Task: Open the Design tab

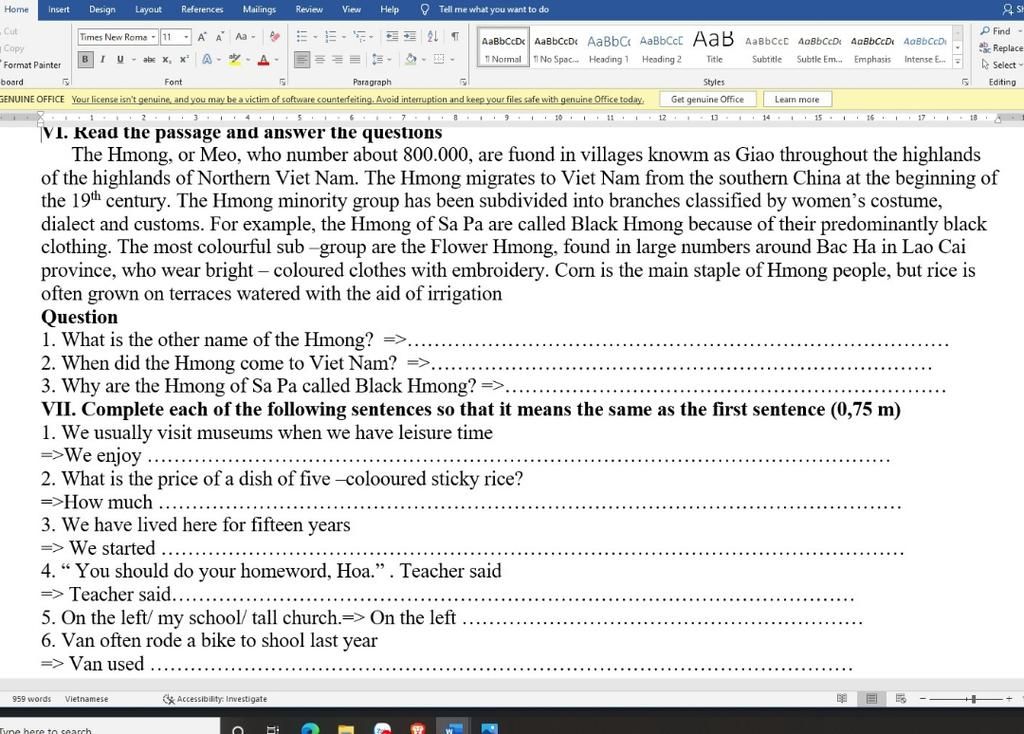Action: [x=102, y=9]
